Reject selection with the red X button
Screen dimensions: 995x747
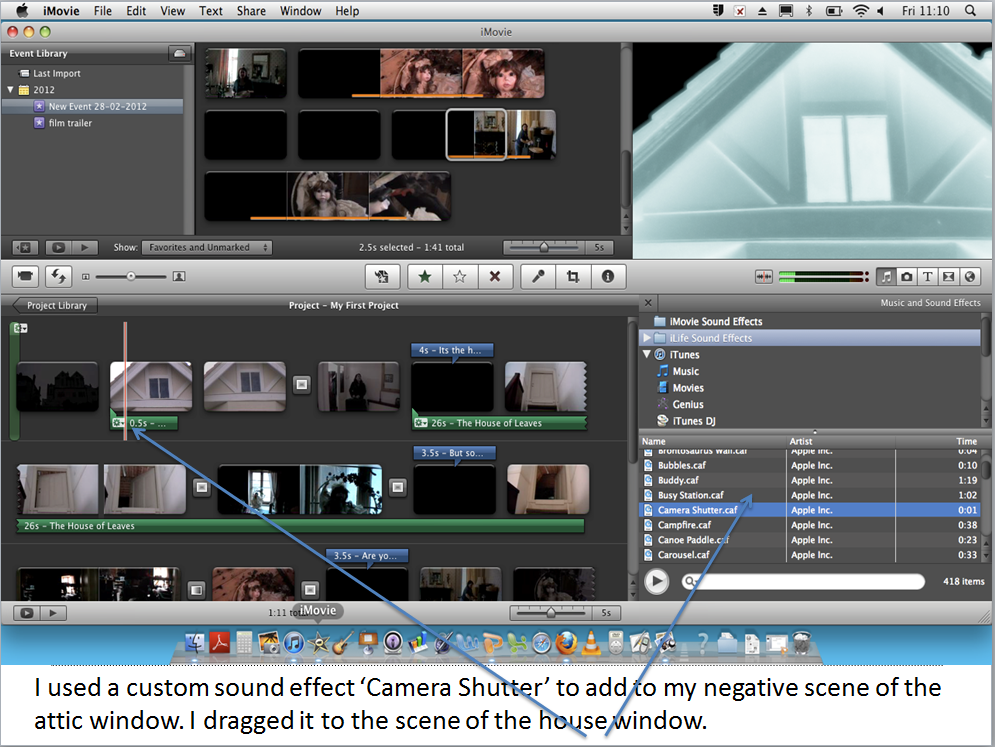[495, 276]
